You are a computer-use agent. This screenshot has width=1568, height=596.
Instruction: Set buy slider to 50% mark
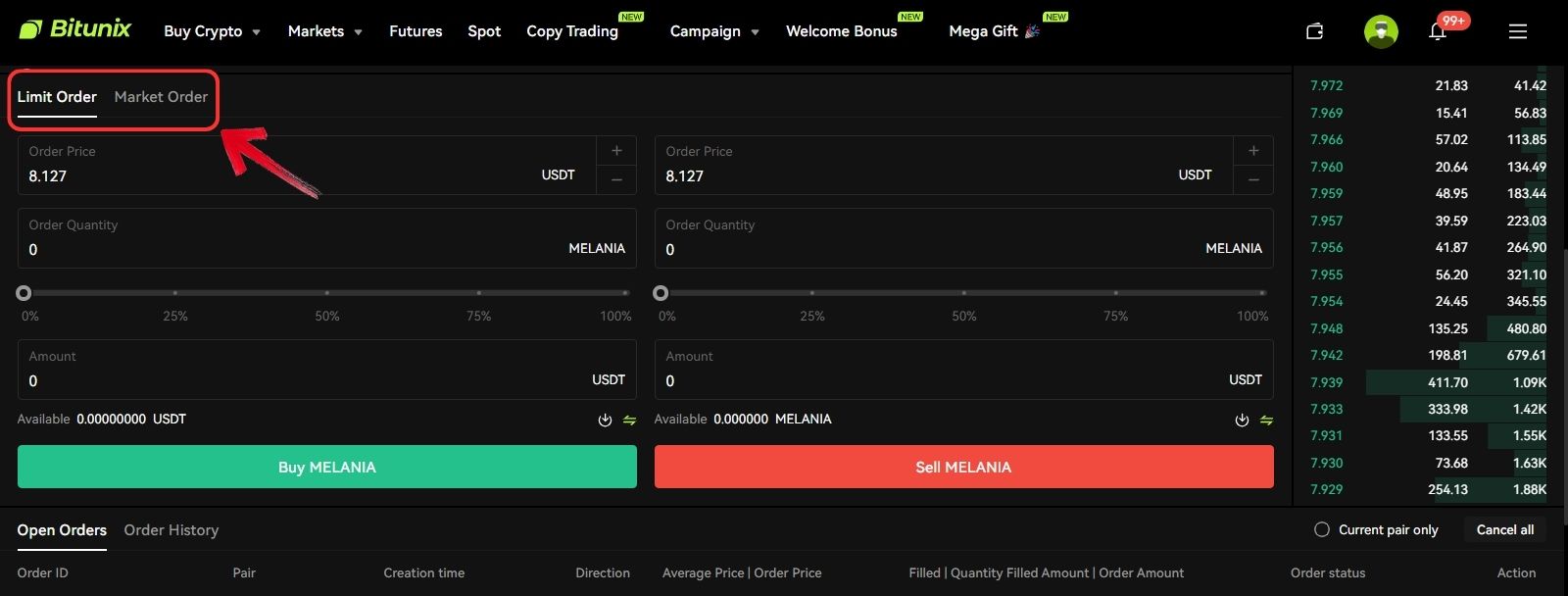point(327,292)
